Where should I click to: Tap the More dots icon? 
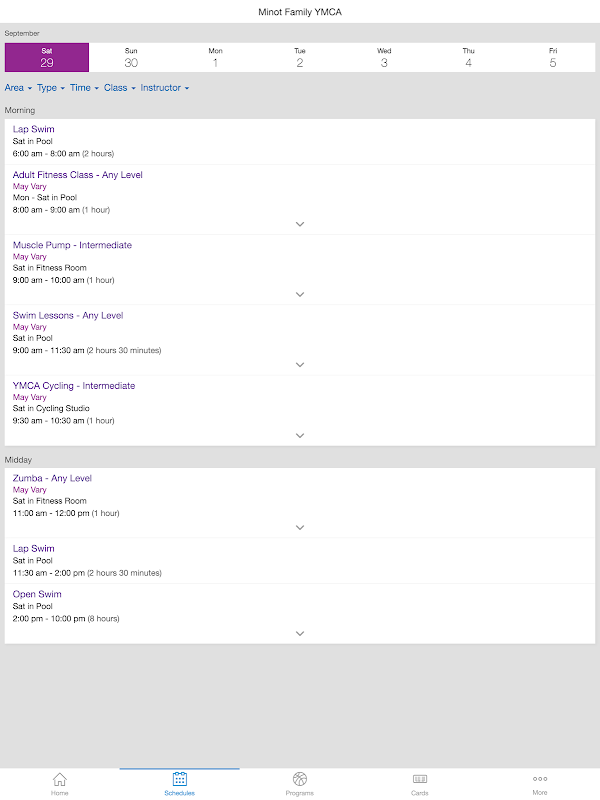[540, 779]
